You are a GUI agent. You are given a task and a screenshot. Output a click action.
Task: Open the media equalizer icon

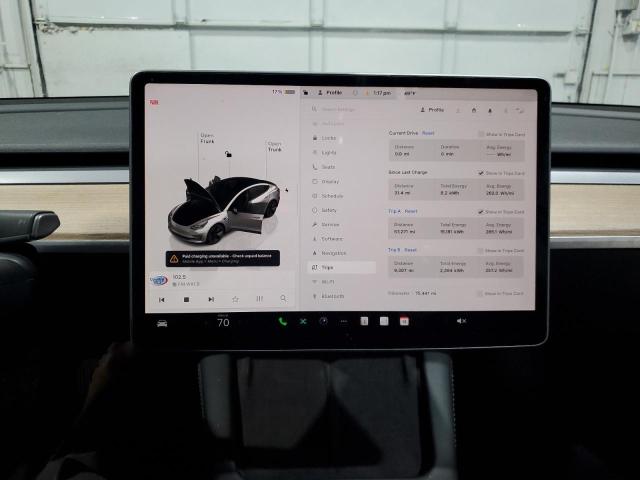pos(259,299)
